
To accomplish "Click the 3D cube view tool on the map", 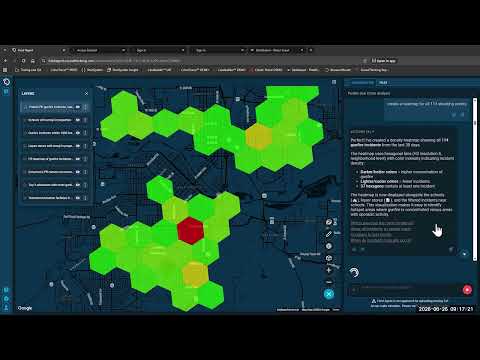I will point(329,258).
